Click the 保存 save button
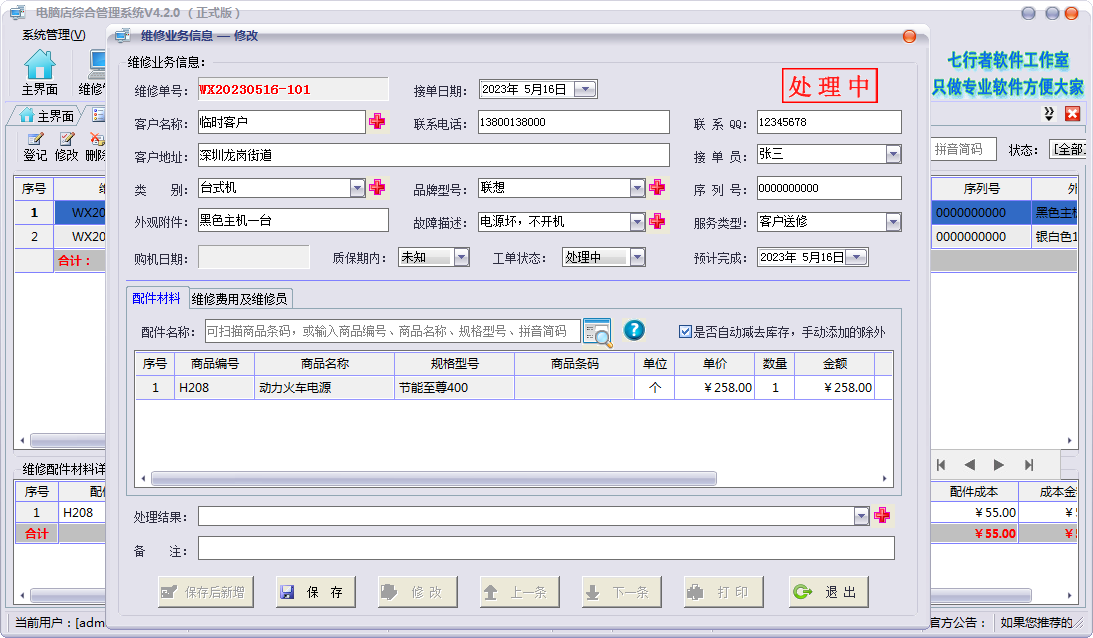The width and height of the screenshot is (1093, 638). (x=316, y=592)
